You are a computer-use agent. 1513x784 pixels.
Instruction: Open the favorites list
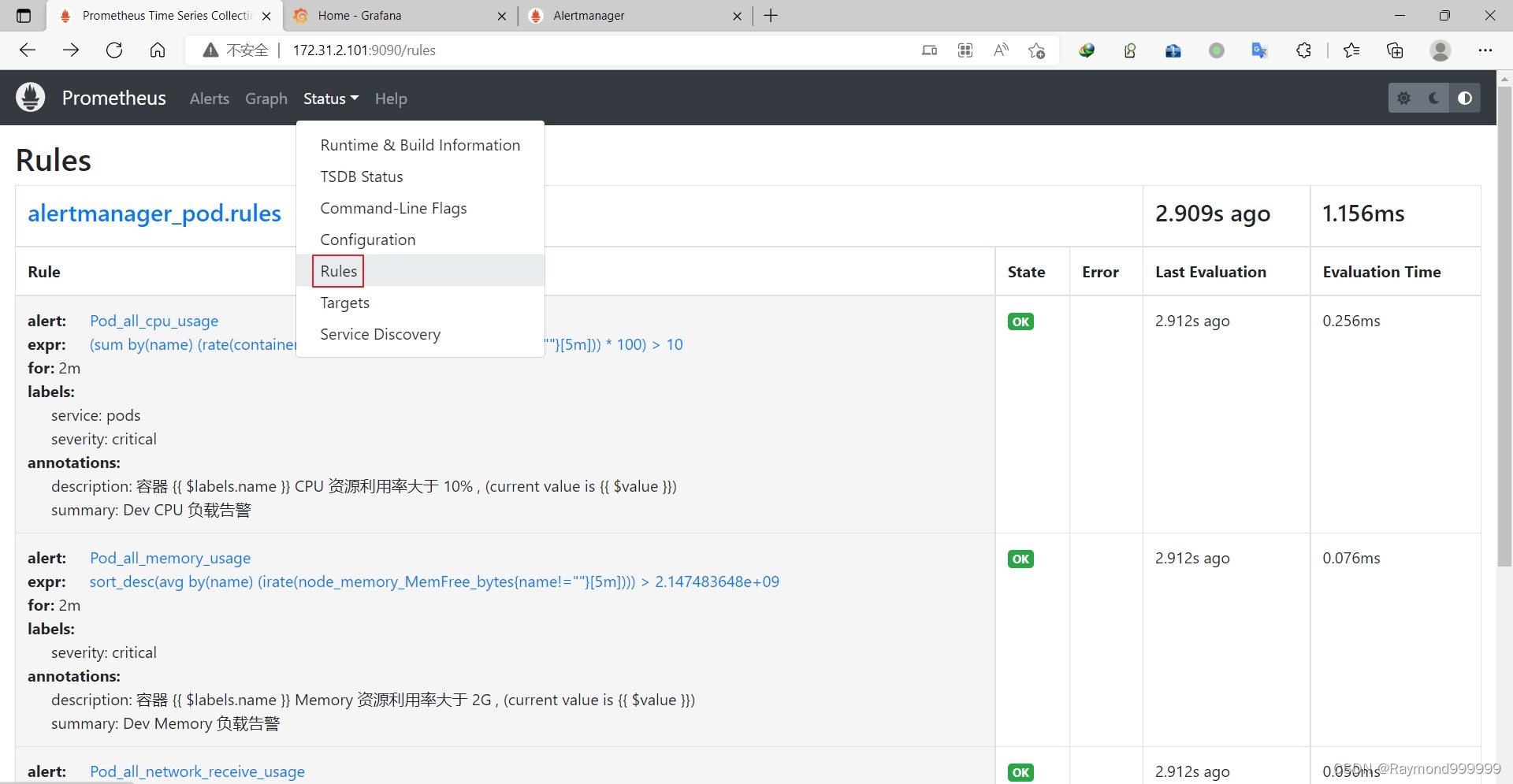click(1351, 50)
